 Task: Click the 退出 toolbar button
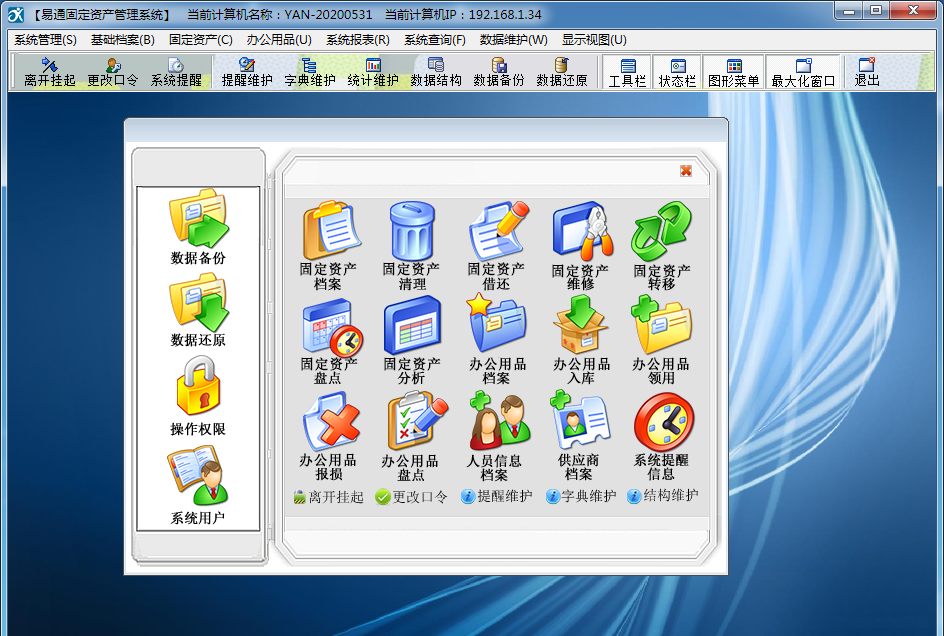[867, 72]
